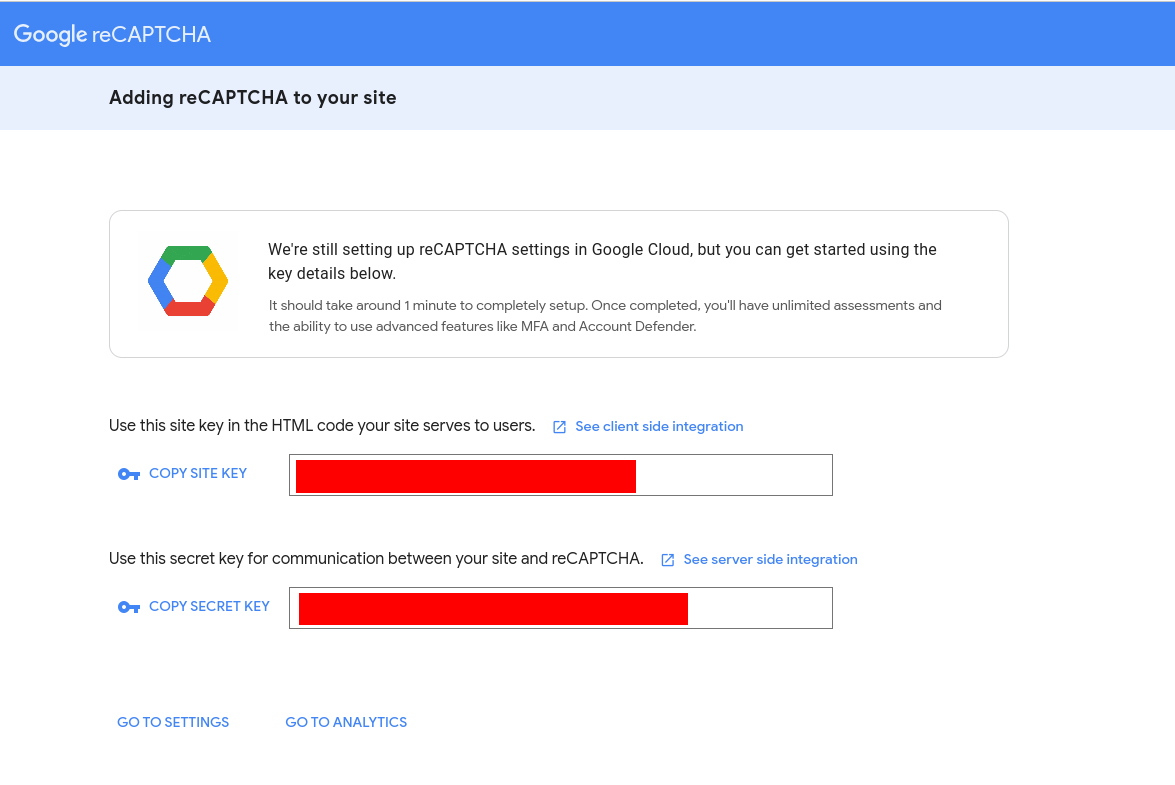Click the site key field
1175x785 pixels.
coord(561,475)
